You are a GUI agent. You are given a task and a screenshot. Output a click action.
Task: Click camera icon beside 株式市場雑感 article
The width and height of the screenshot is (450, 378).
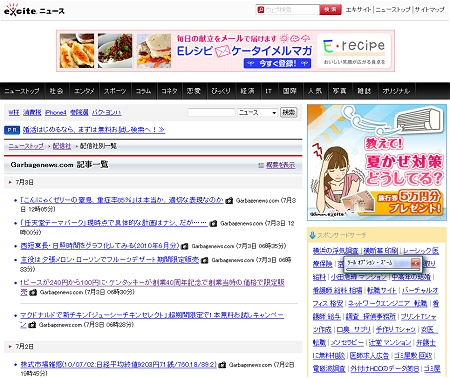coord(222,365)
